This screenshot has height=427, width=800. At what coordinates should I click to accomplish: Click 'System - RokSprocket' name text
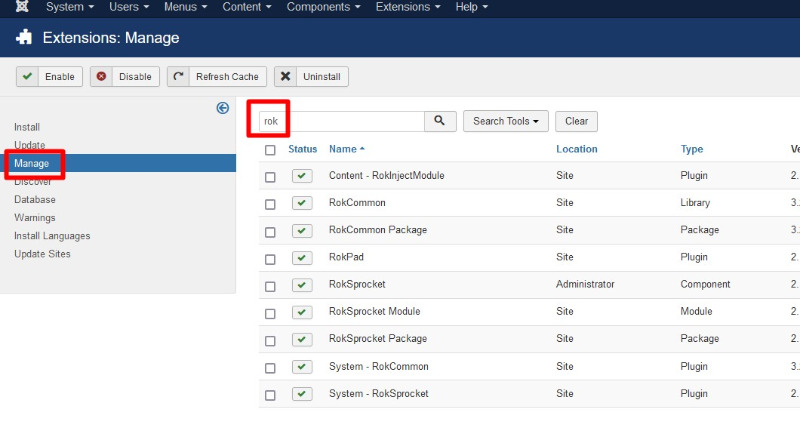pyautogui.click(x=379, y=393)
